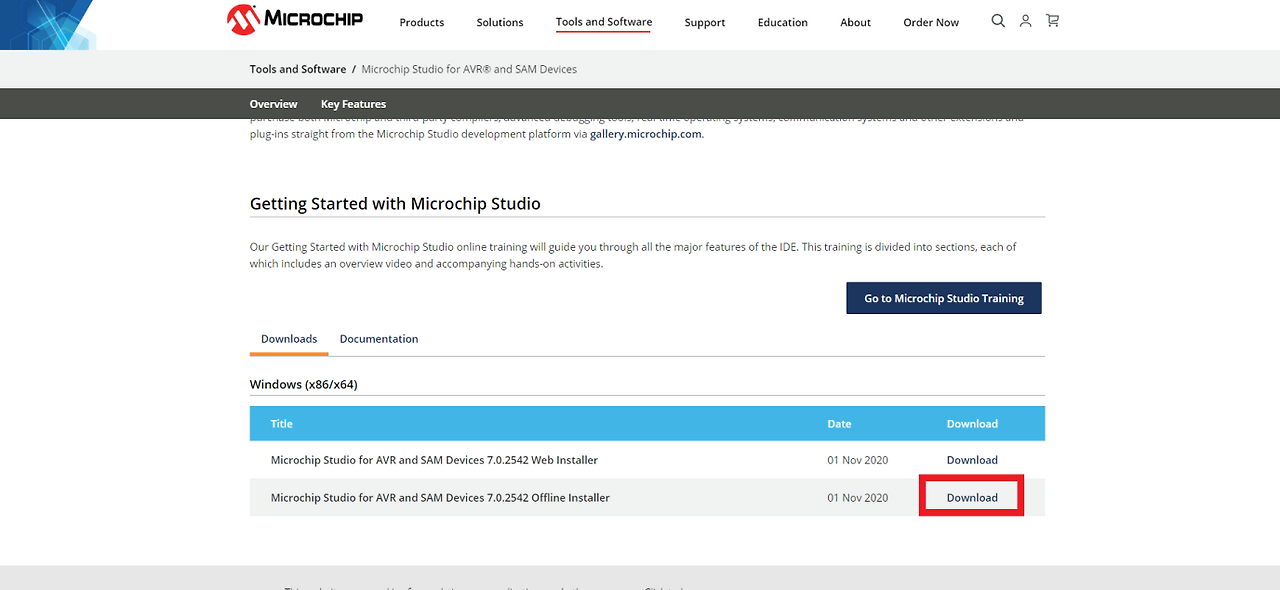Select the Downloads tab
The image size is (1280, 590).
coord(289,339)
